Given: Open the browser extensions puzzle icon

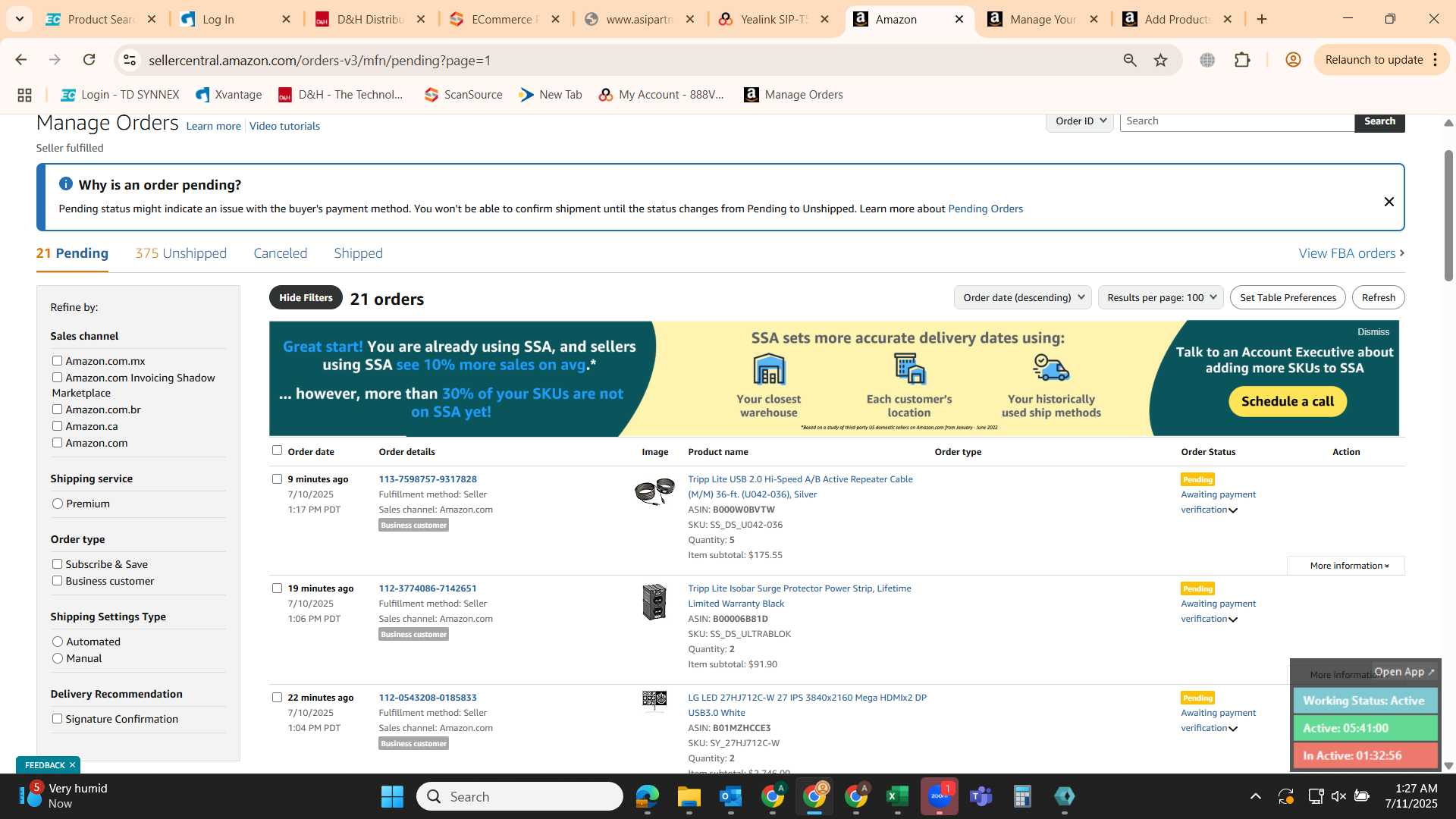Looking at the screenshot, I should (x=1242, y=60).
